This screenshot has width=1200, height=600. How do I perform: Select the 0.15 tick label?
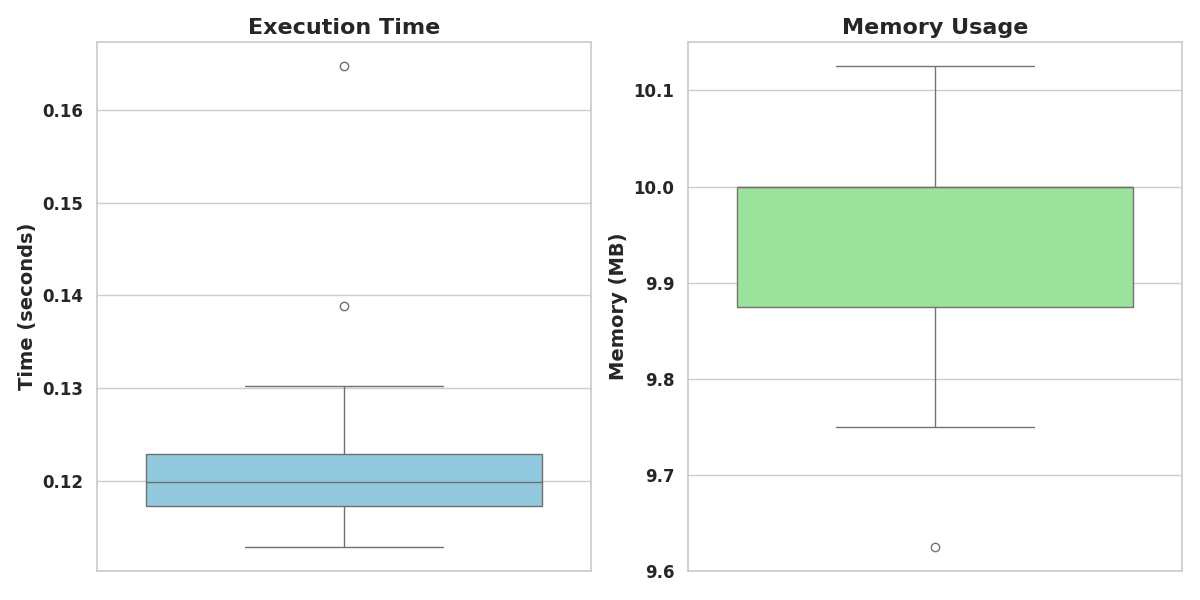point(62,203)
